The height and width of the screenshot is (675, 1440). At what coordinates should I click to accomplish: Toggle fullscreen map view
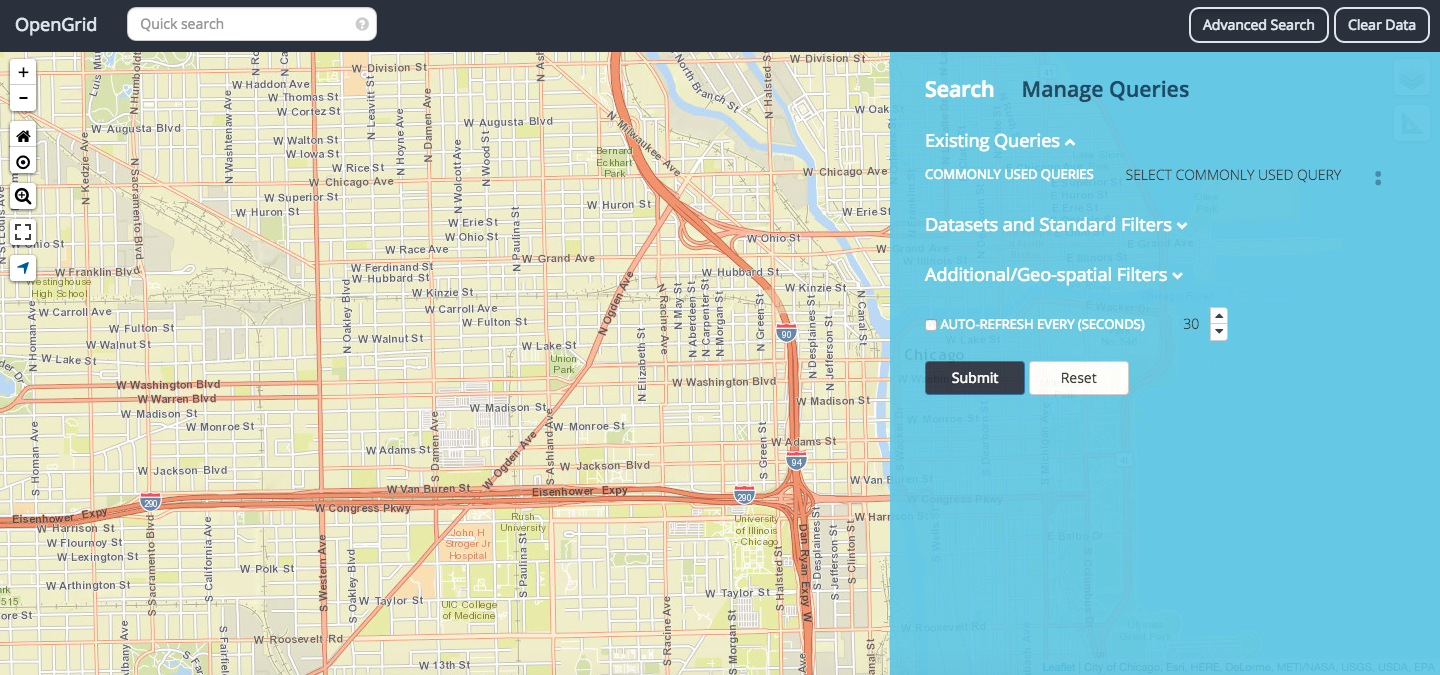click(23, 232)
